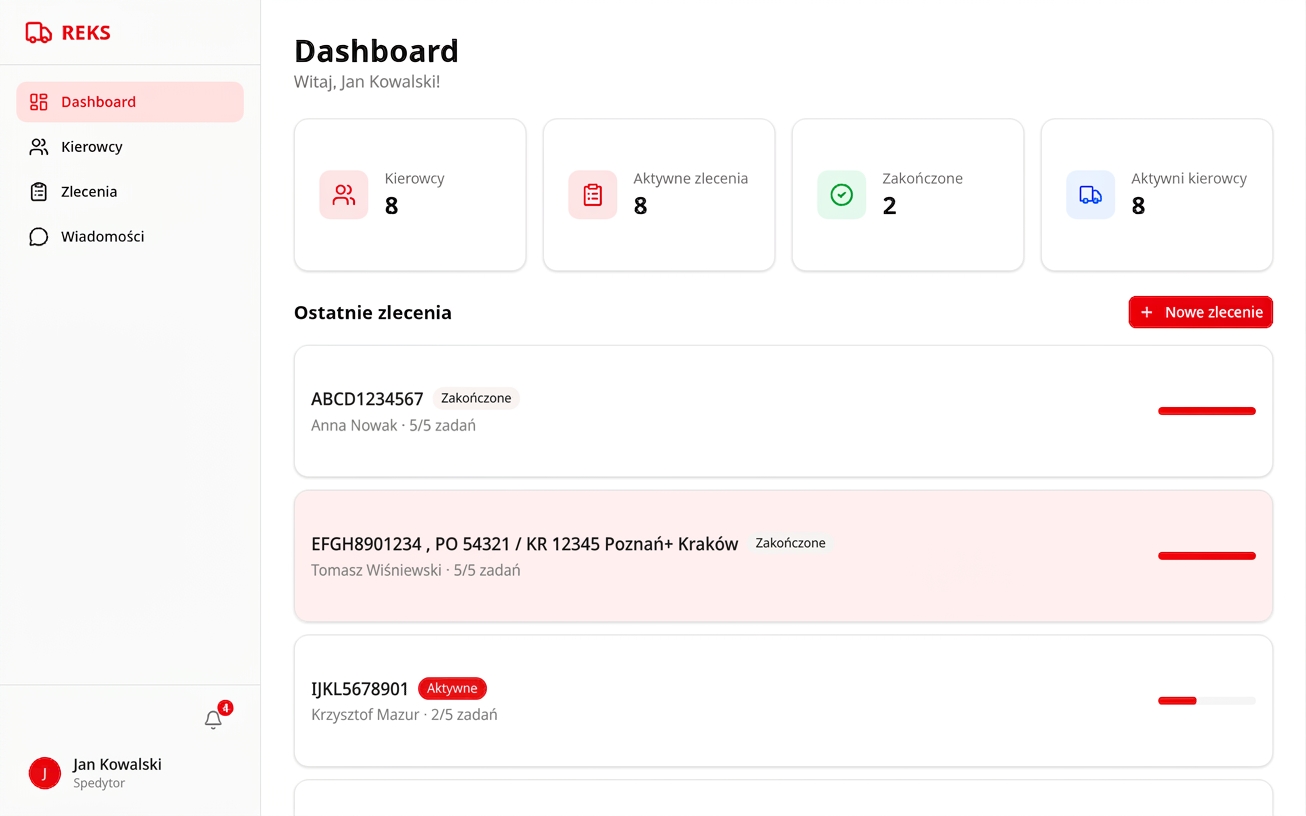
Task: Click the "Aktywne zlecenia" card label
Action: click(x=691, y=179)
